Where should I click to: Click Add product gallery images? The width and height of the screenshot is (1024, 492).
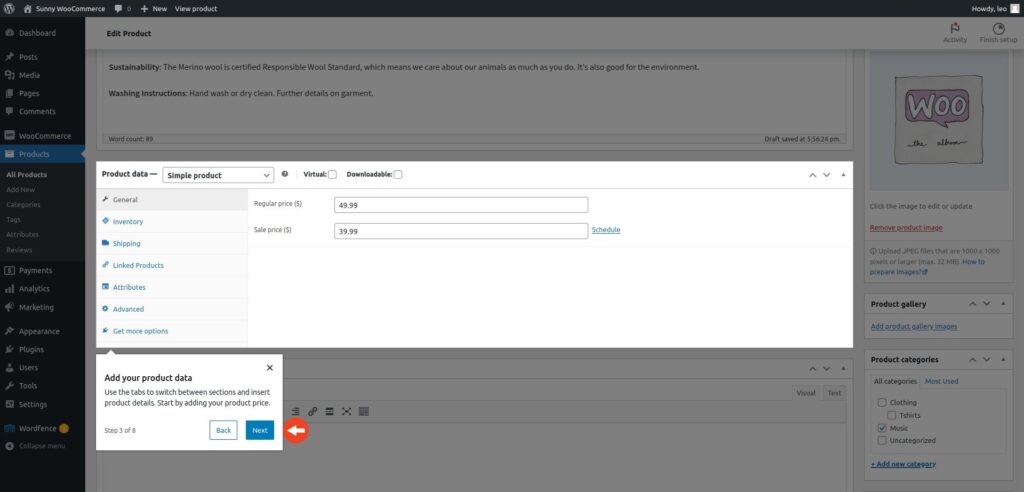click(914, 327)
